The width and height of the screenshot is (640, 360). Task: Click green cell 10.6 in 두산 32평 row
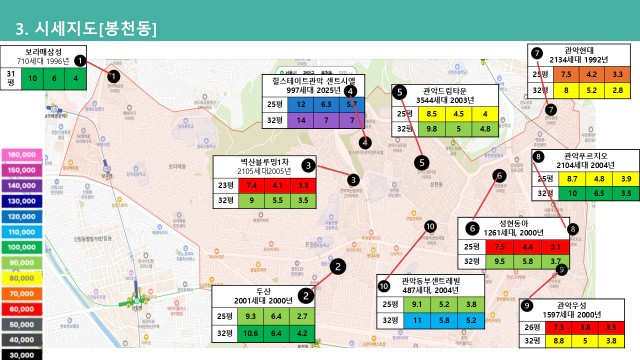[250, 333]
